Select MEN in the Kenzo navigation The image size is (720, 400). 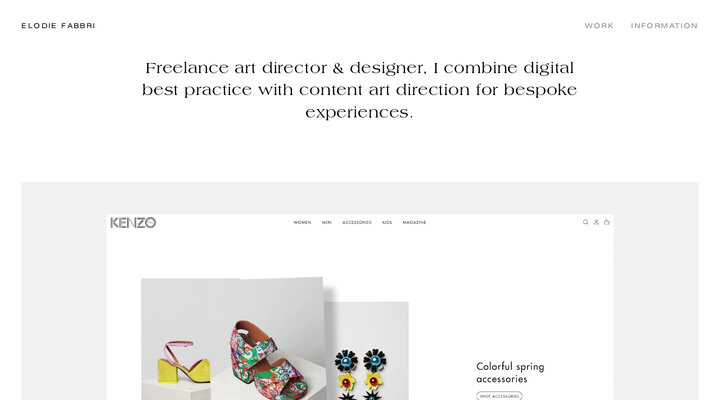(326, 222)
